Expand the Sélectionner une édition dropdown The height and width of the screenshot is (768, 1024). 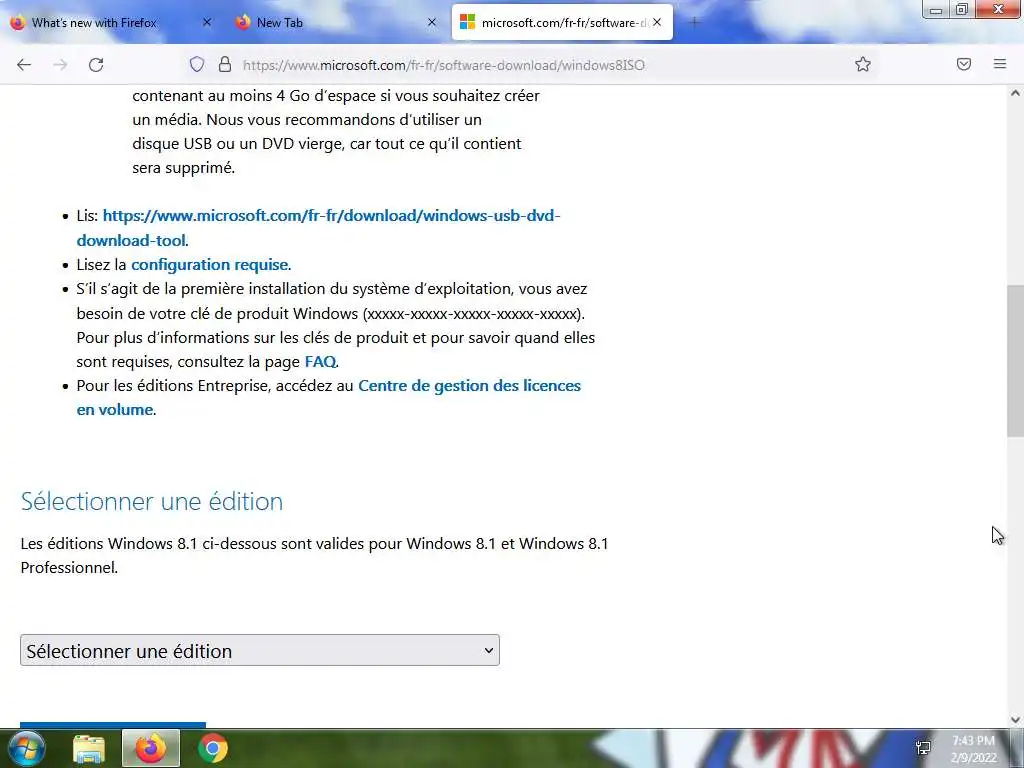260,650
